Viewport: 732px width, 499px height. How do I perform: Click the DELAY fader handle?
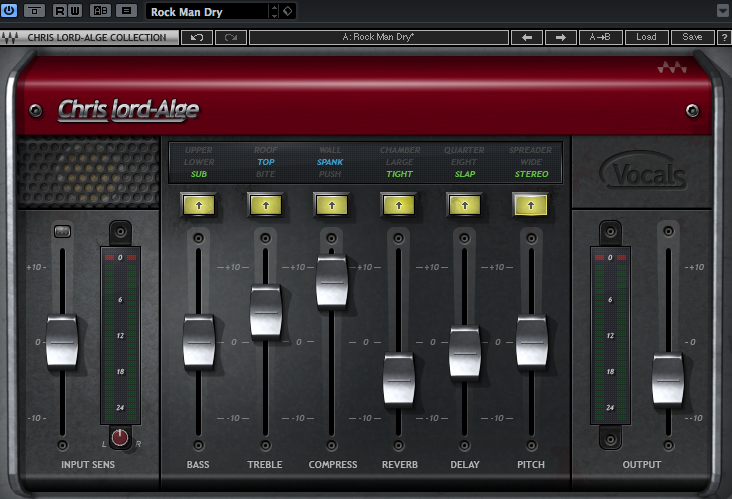click(465, 352)
